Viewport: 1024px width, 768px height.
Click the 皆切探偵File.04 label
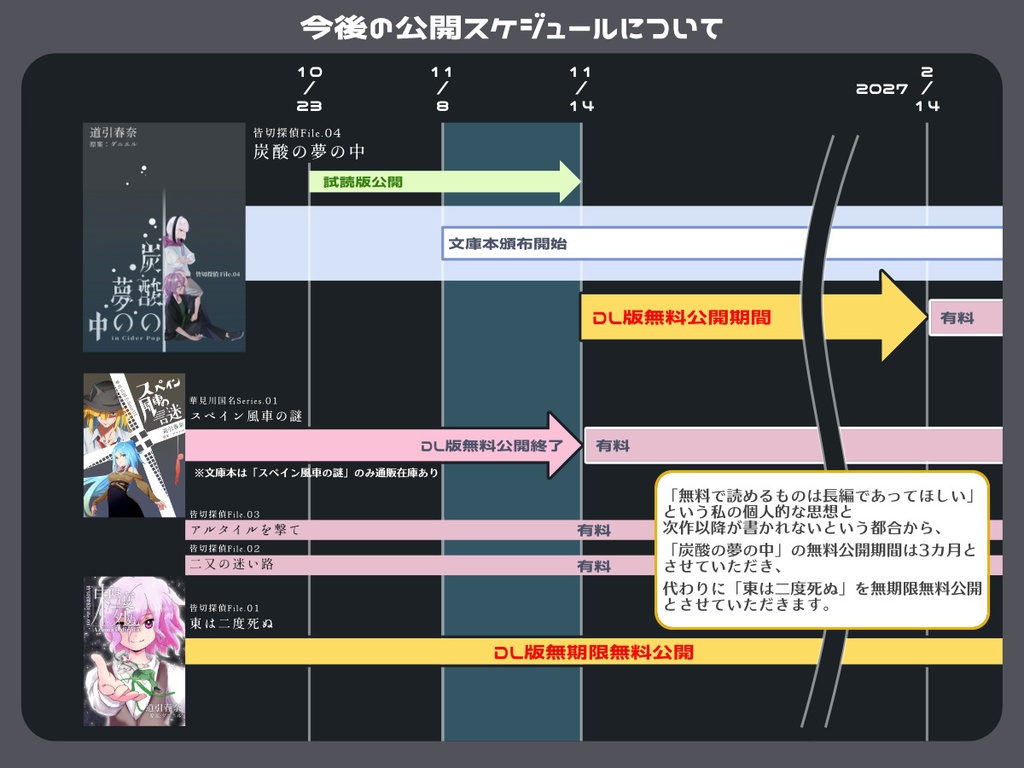click(x=297, y=133)
